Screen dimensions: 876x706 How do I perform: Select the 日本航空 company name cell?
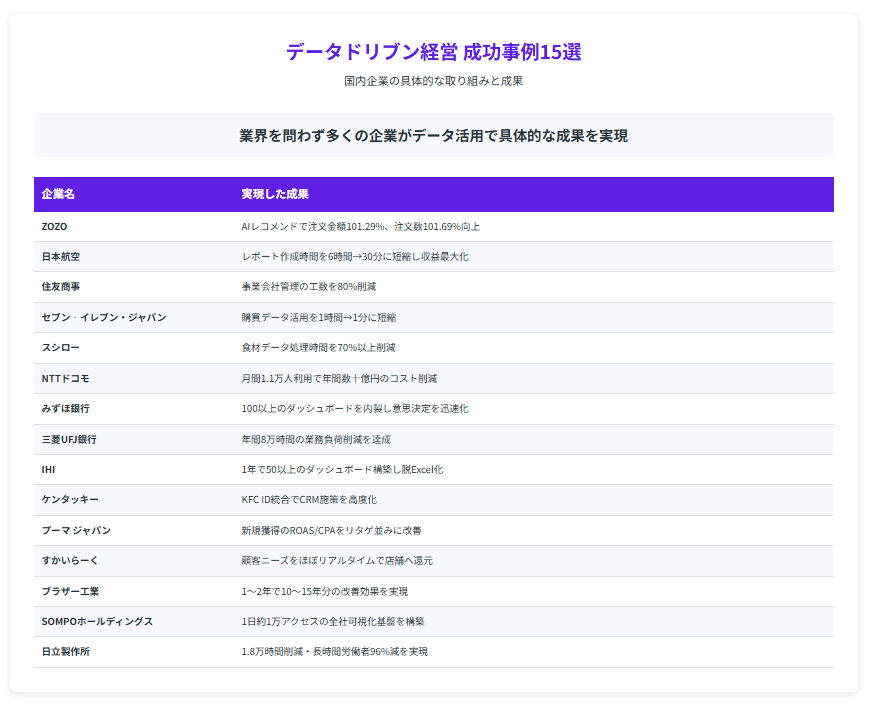tap(61, 257)
